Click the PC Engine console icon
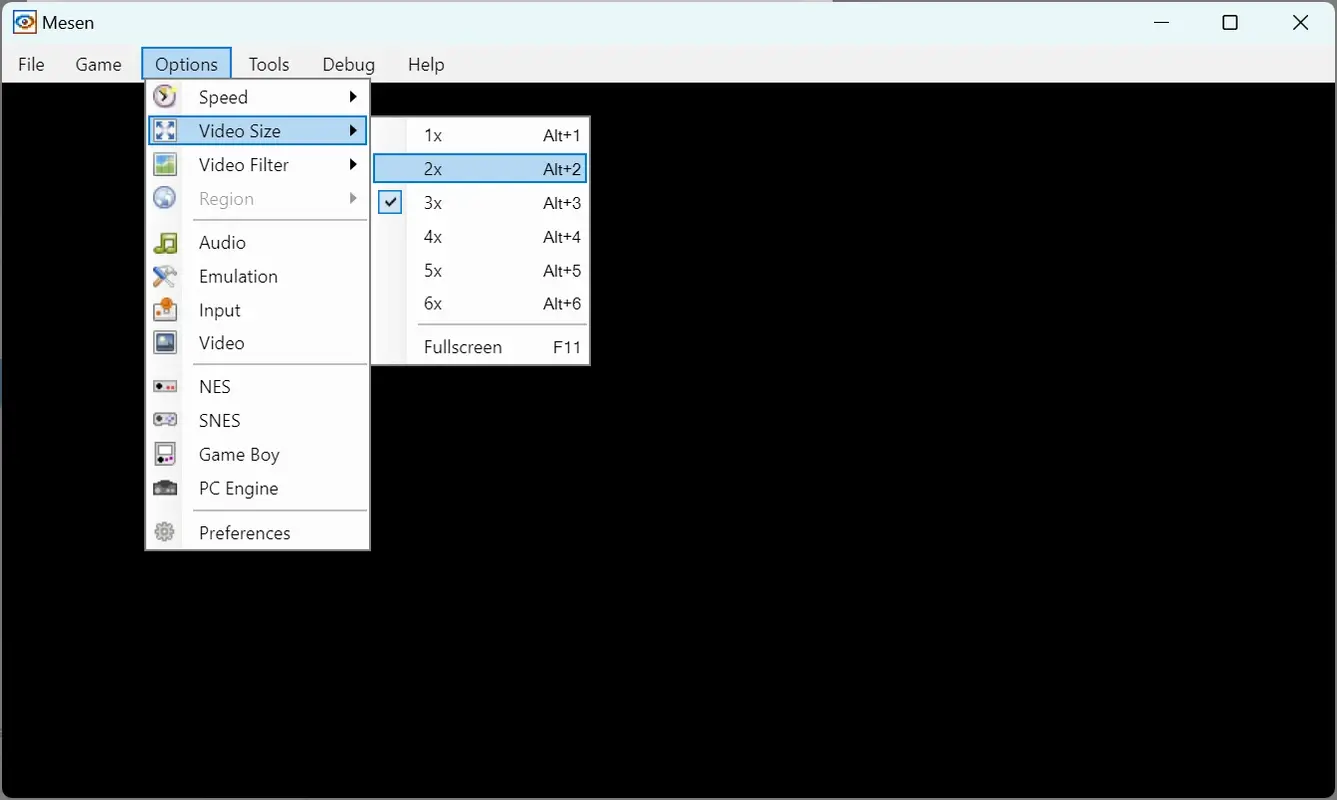Viewport: 1337px width, 800px height. [x=164, y=487]
